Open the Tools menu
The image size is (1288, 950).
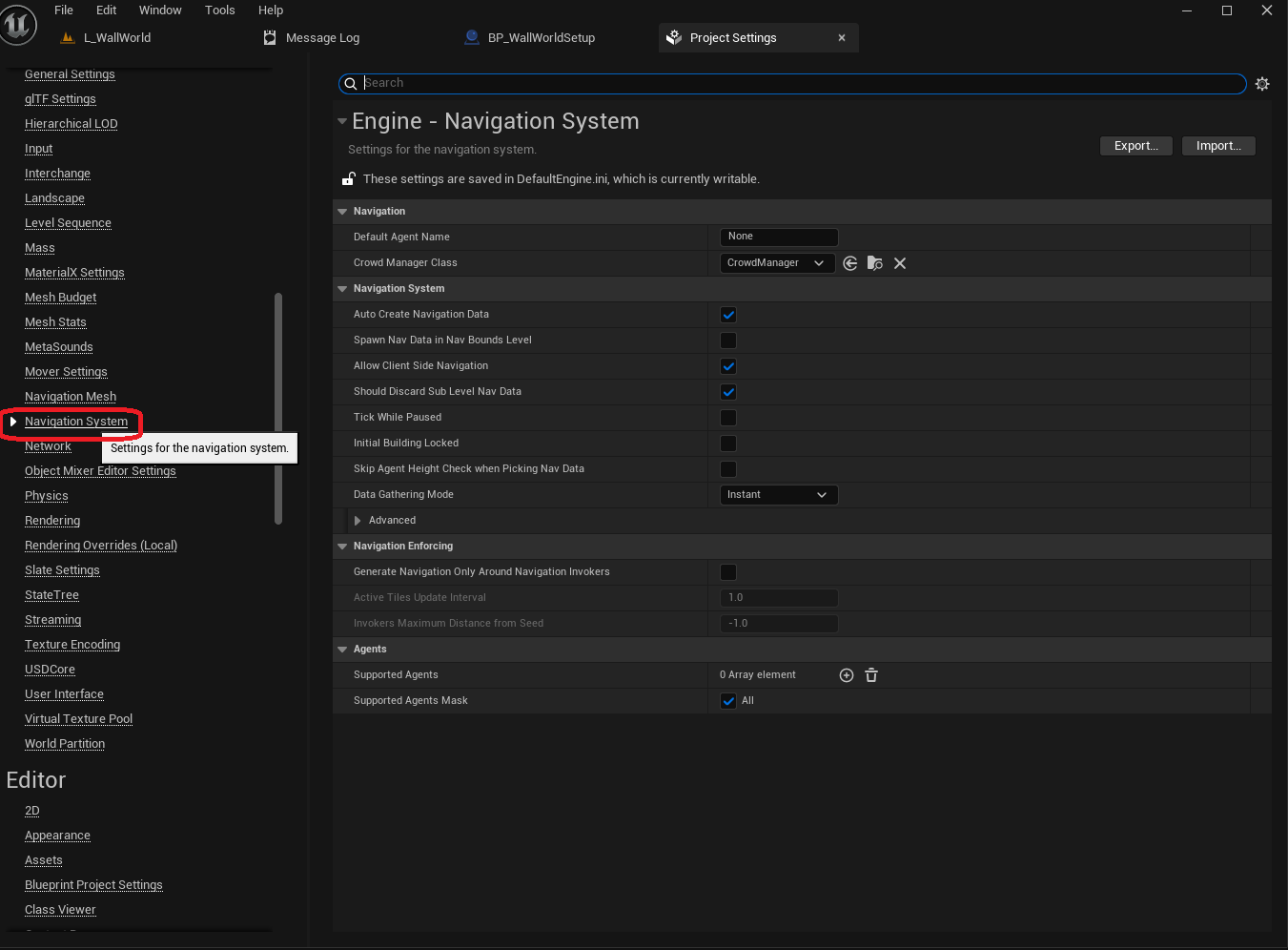(x=219, y=10)
